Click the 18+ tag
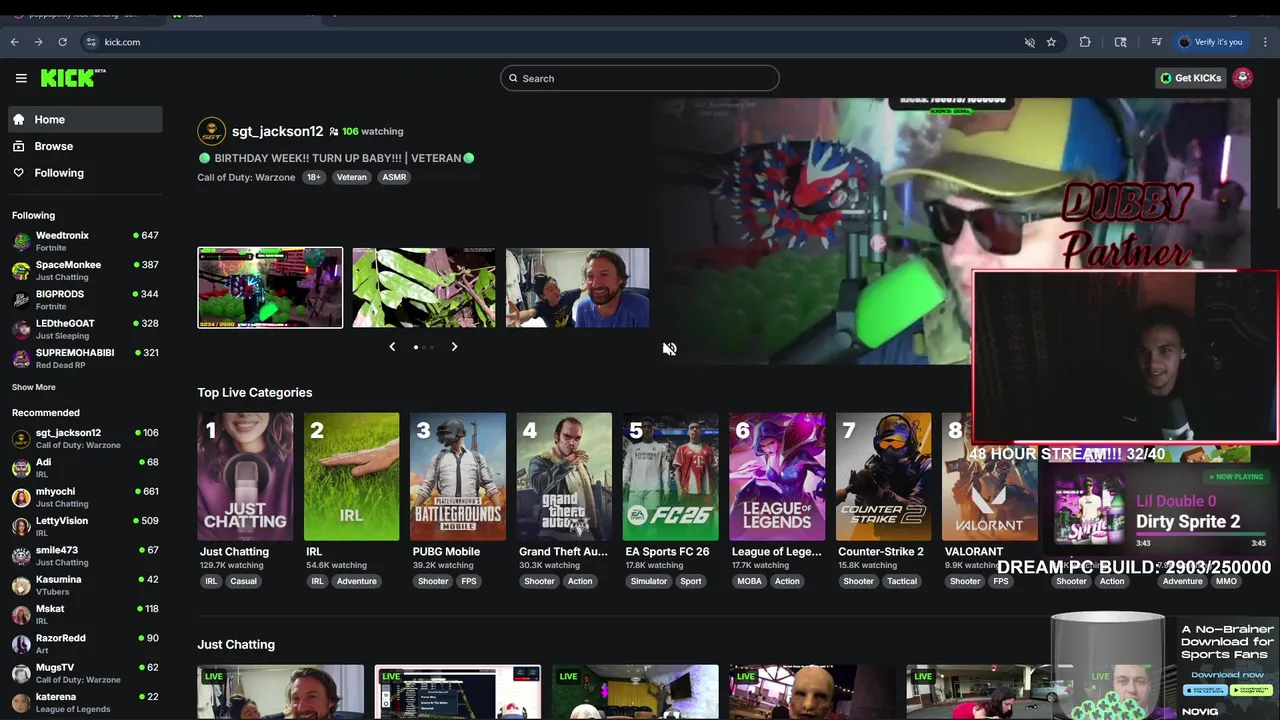This screenshot has width=1280, height=720. coord(314,177)
